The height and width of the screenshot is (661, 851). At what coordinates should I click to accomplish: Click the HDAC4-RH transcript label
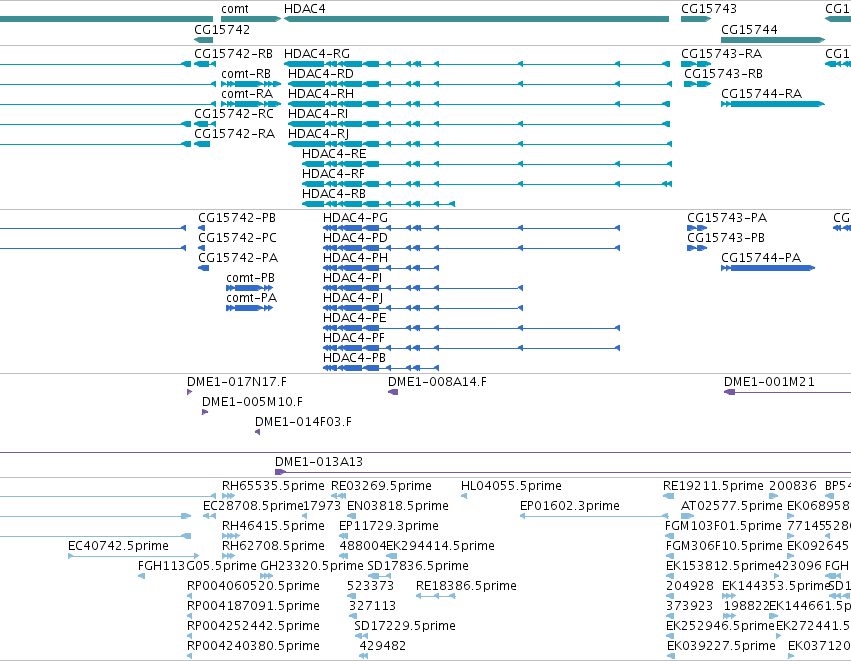[x=321, y=94]
